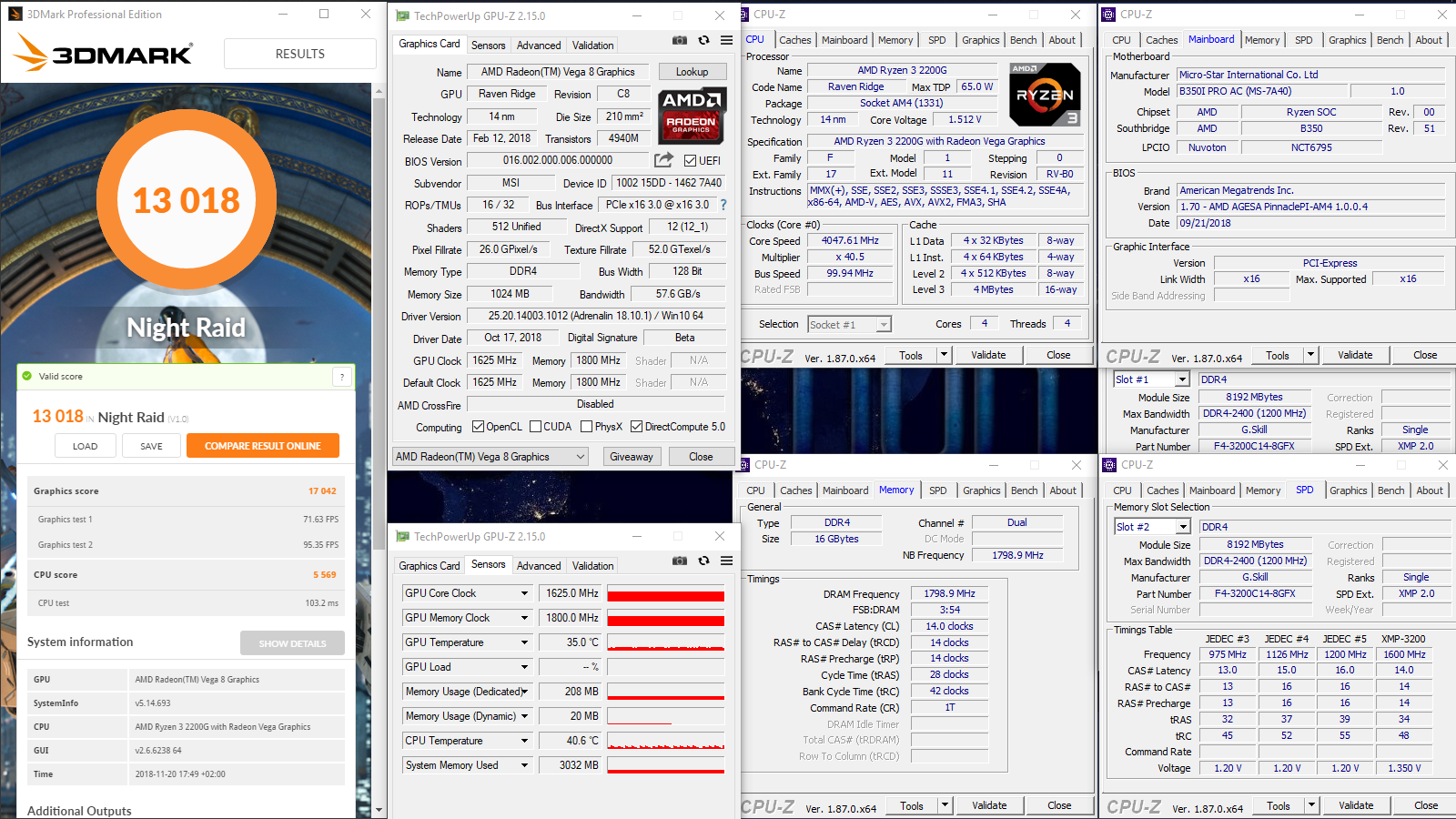The height and width of the screenshot is (819, 1456).
Task: Click the Bus Interface question mark icon
Action: 723,205
